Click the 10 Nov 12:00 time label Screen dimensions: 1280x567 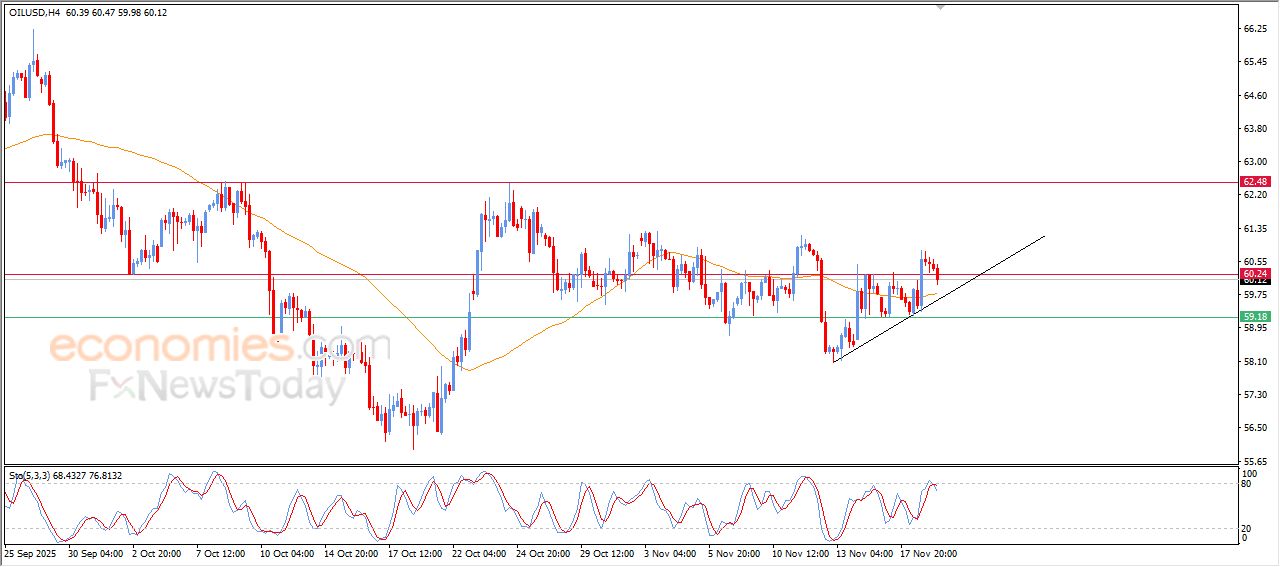tap(800, 552)
